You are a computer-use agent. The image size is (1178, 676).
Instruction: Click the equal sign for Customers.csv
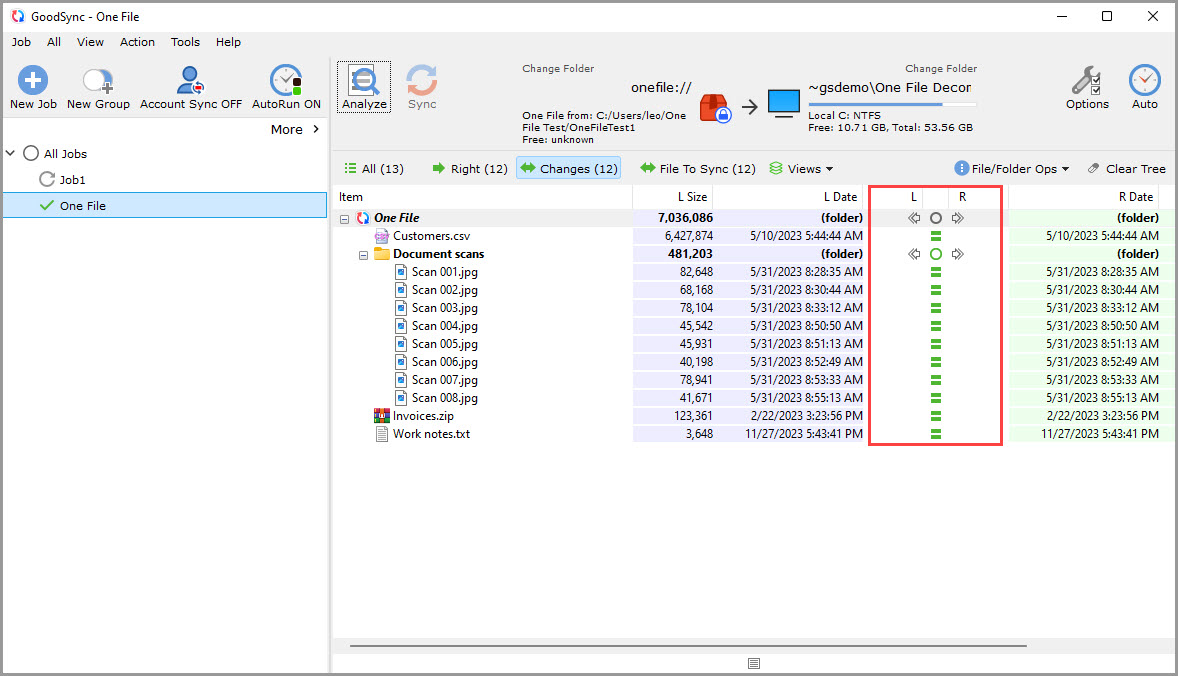[x=935, y=236]
